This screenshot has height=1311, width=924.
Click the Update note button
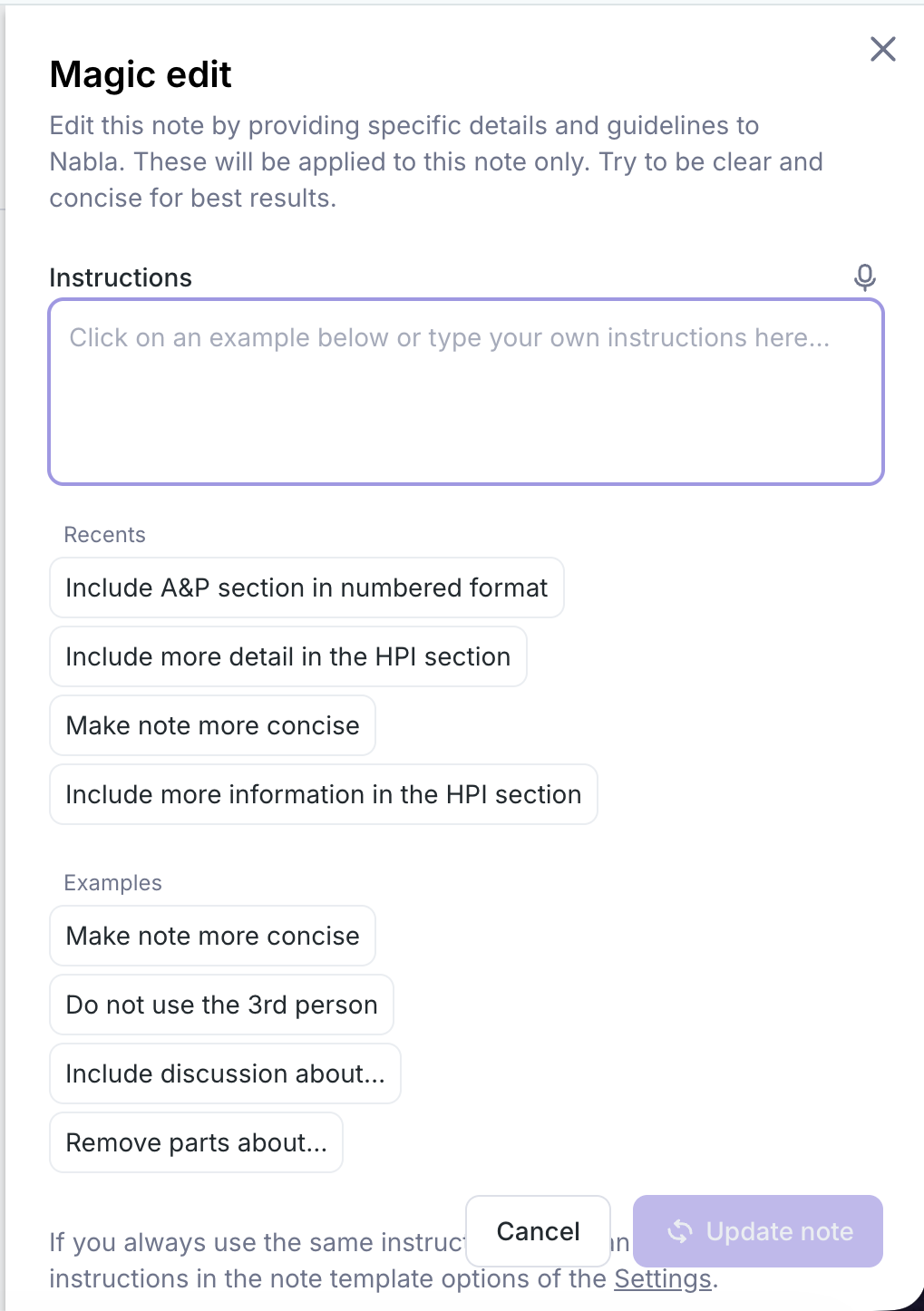pyautogui.click(x=758, y=1231)
